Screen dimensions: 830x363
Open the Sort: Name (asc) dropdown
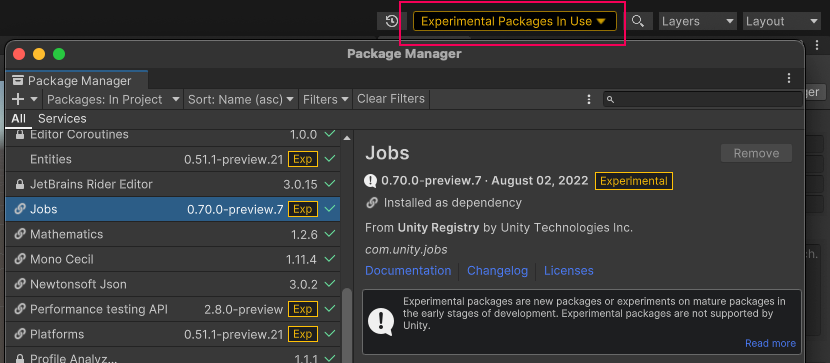[x=241, y=99]
